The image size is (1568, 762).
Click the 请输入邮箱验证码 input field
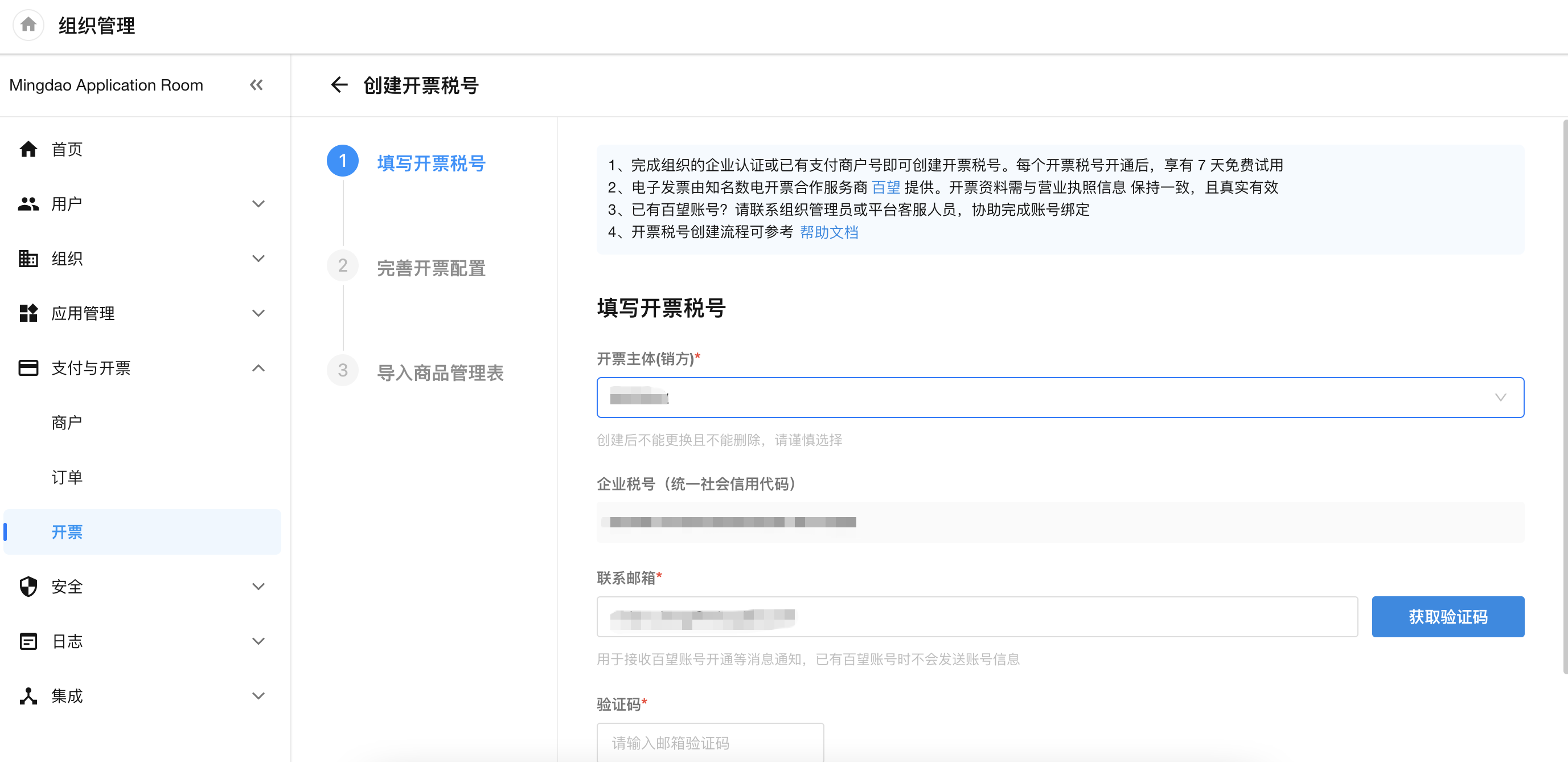[710, 743]
